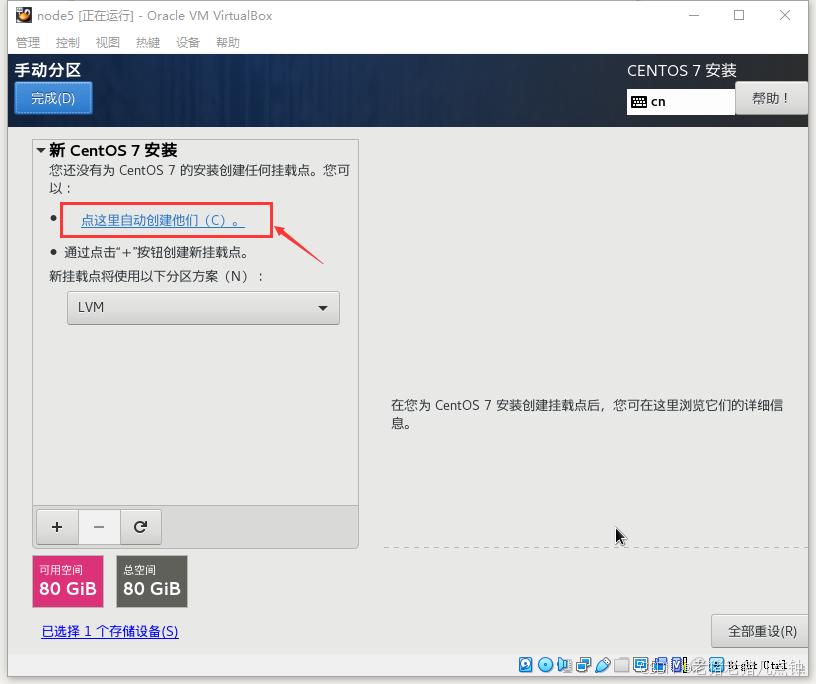Open the 控制 menu
The height and width of the screenshot is (684, 816).
click(68, 42)
